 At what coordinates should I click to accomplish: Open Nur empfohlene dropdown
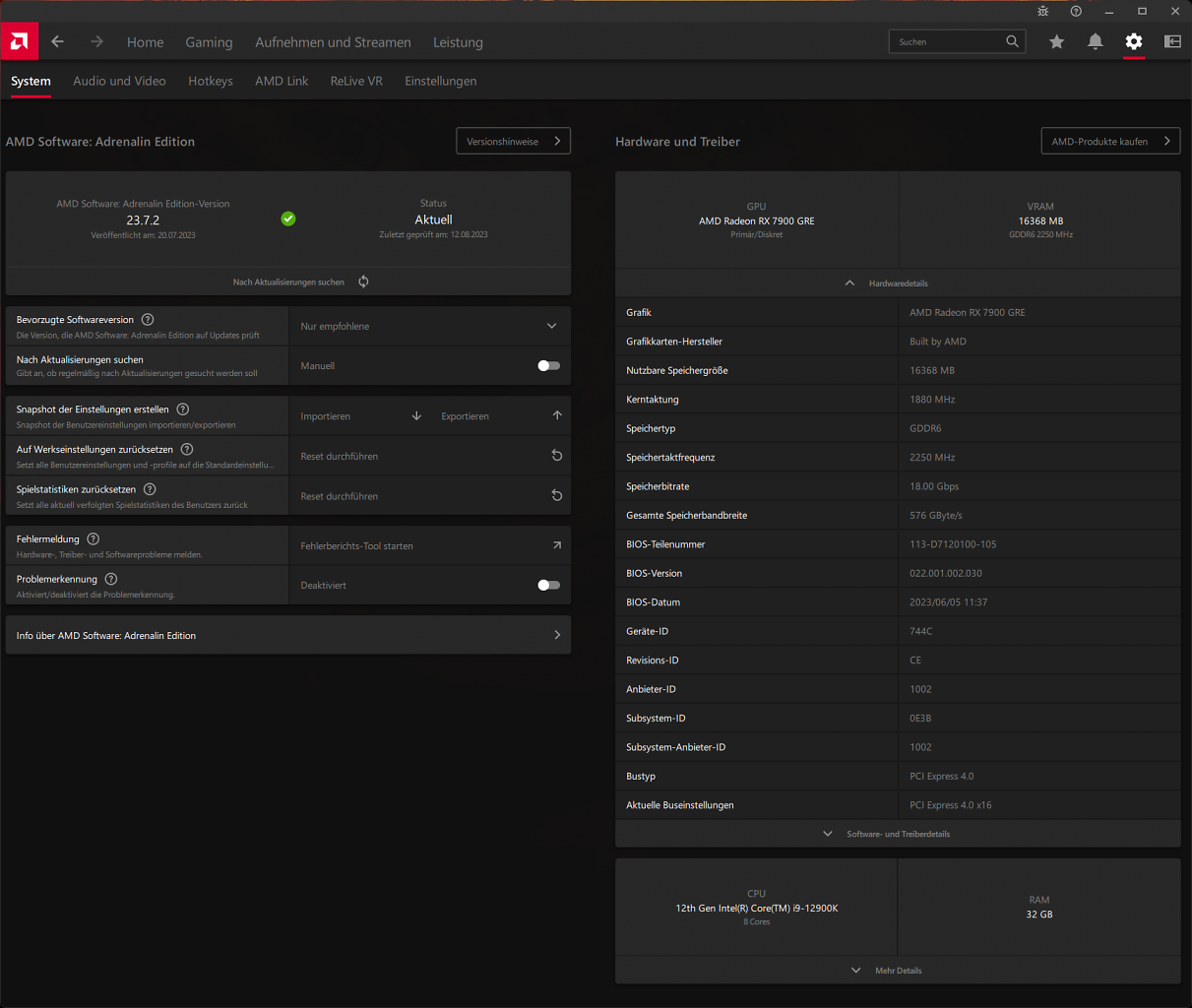click(429, 326)
